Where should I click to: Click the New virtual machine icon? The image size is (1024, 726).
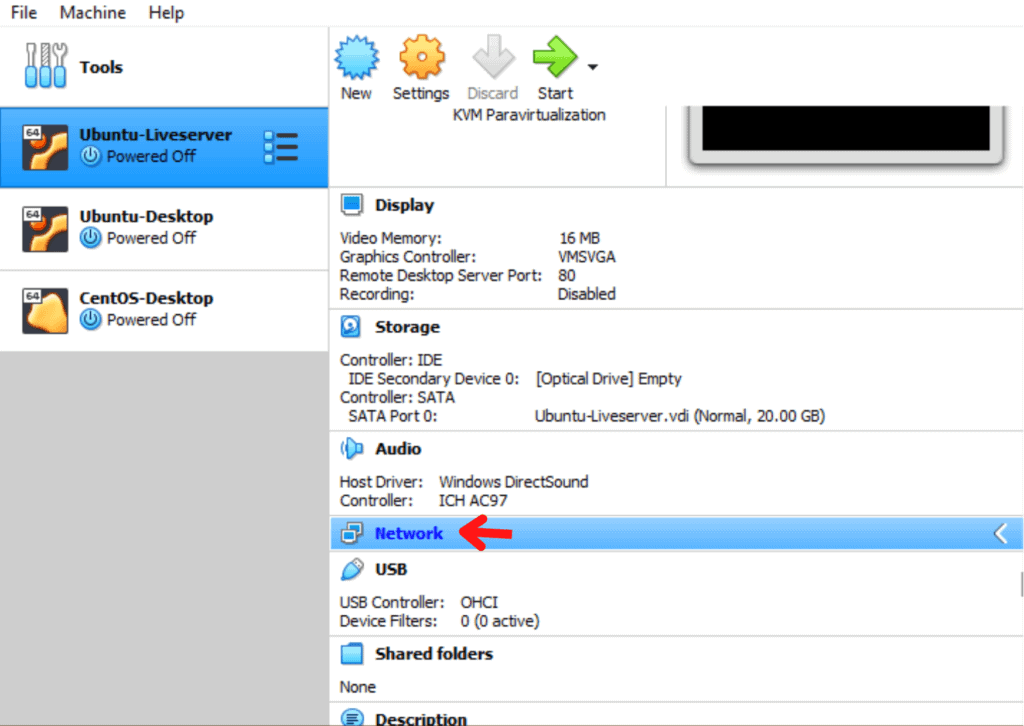(357, 58)
